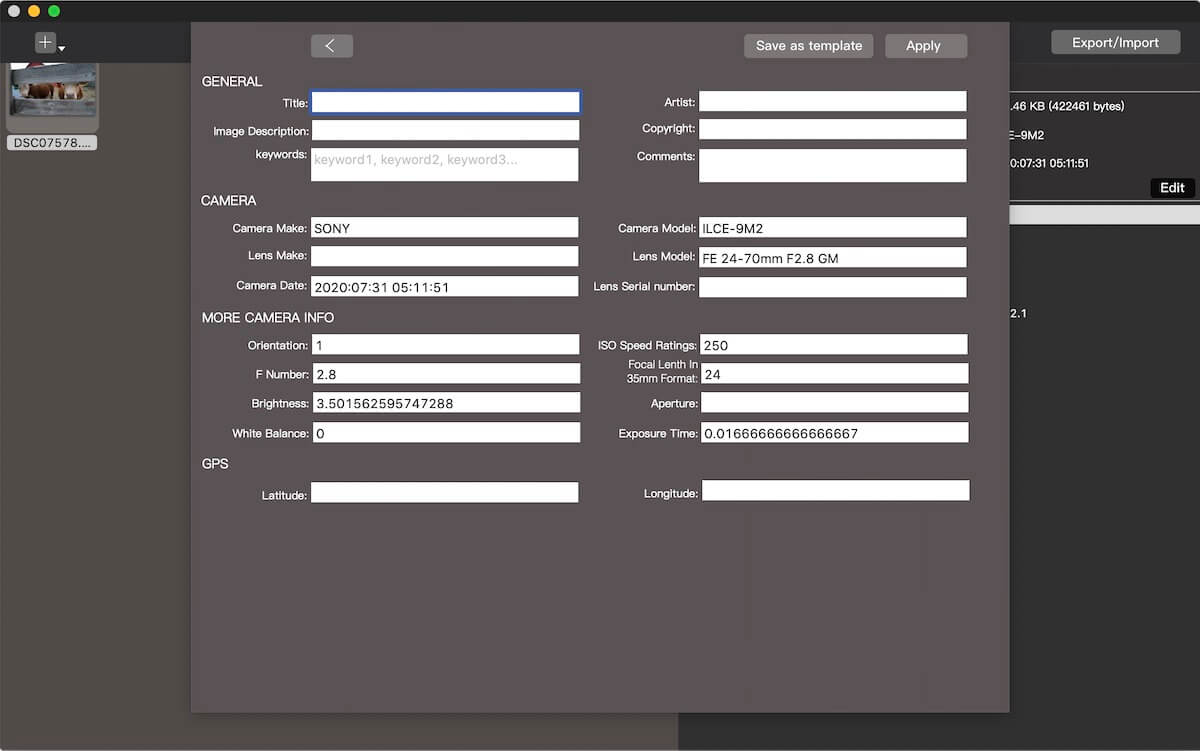Click the ISO Speed Ratings field 250

pyautogui.click(x=834, y=345)
